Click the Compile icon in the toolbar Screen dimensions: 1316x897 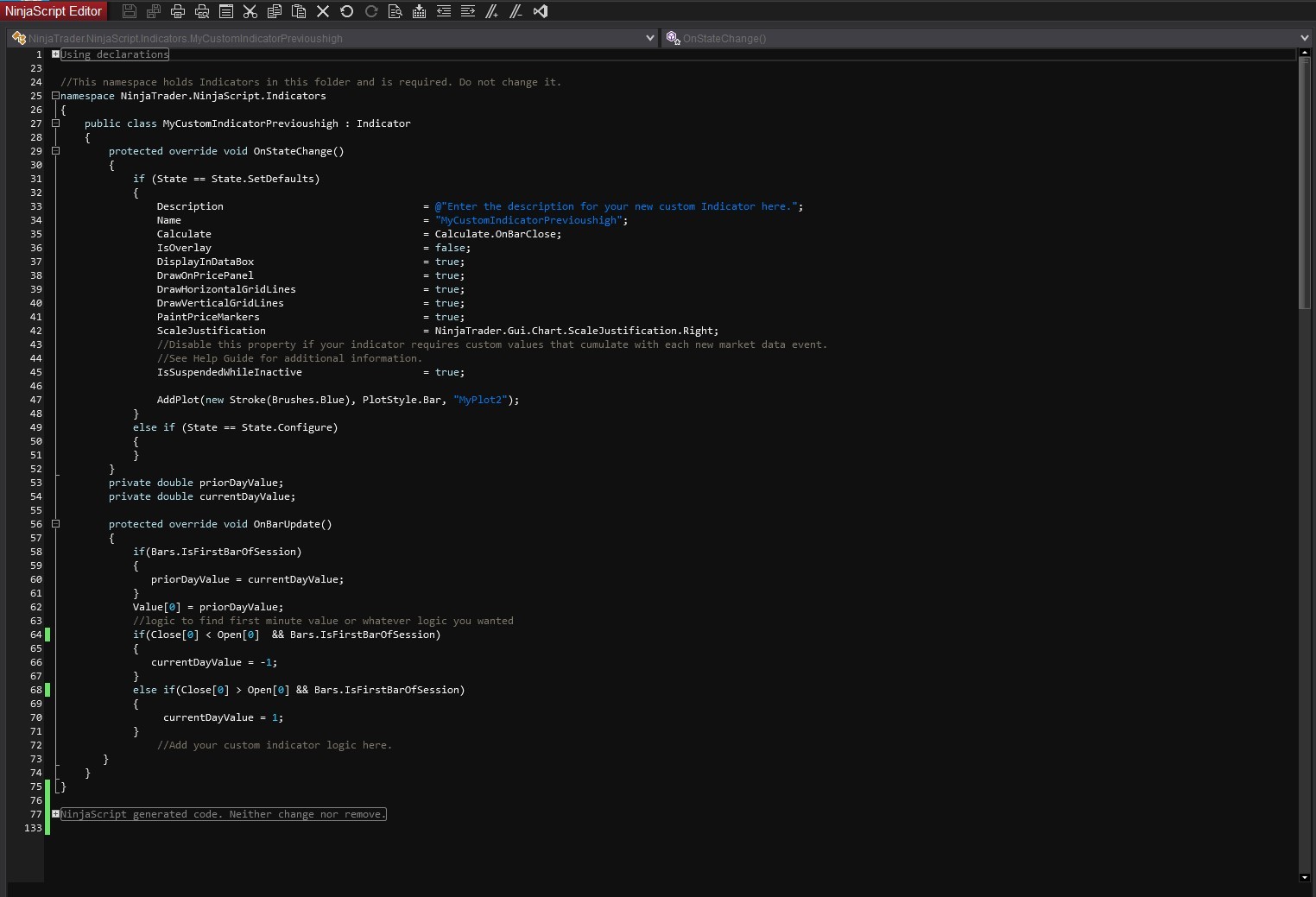420,11
